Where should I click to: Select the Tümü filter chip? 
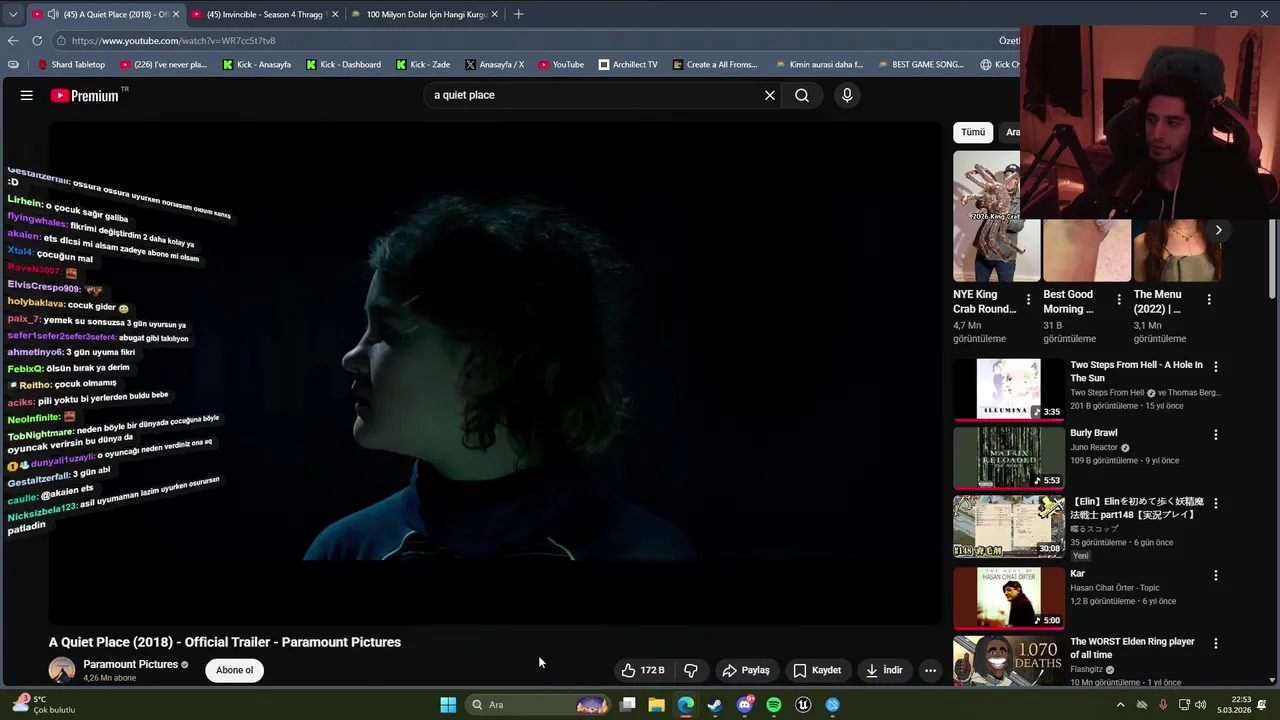tap(973, 132)
